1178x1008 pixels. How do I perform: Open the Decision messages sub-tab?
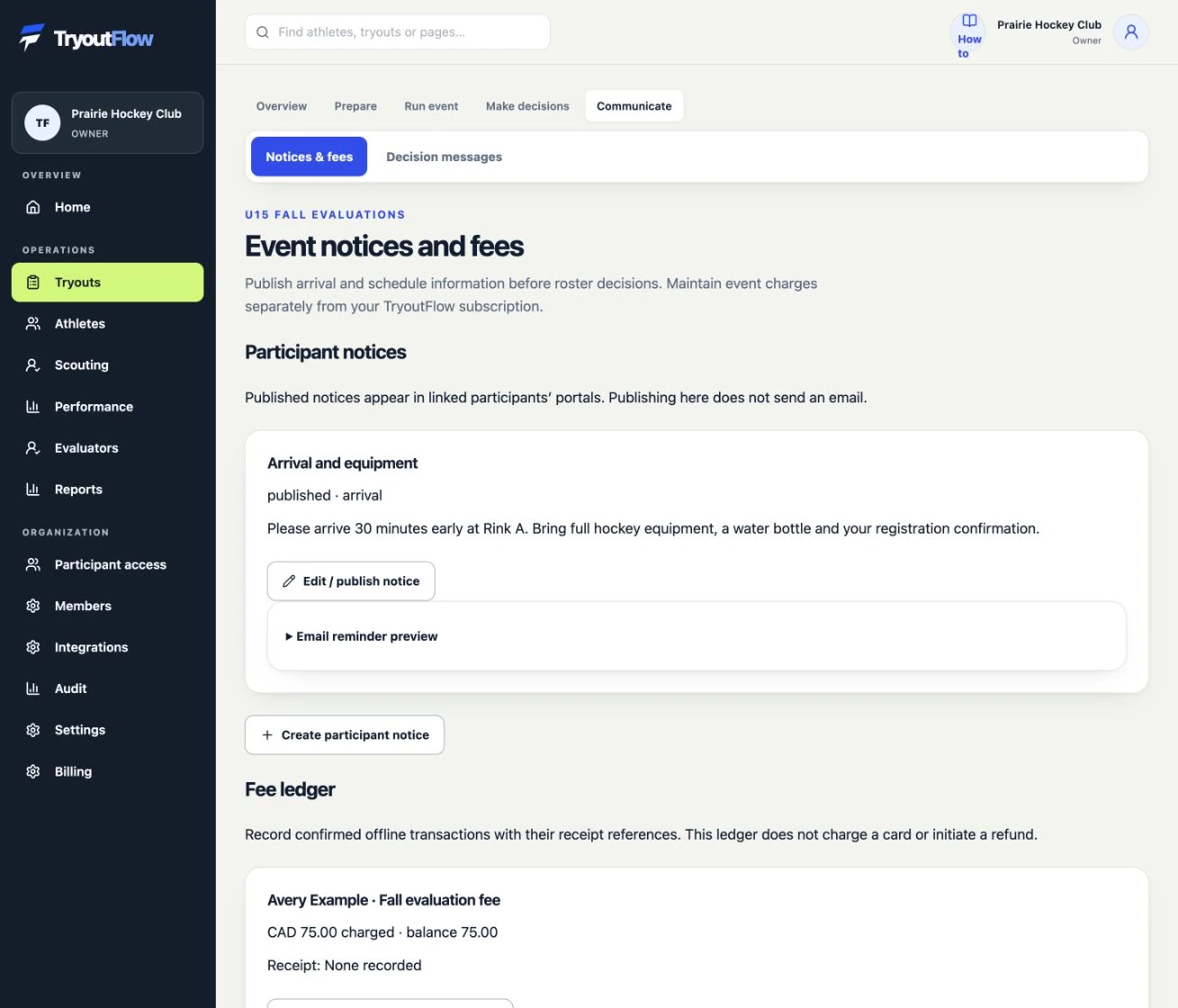point(445,157)
